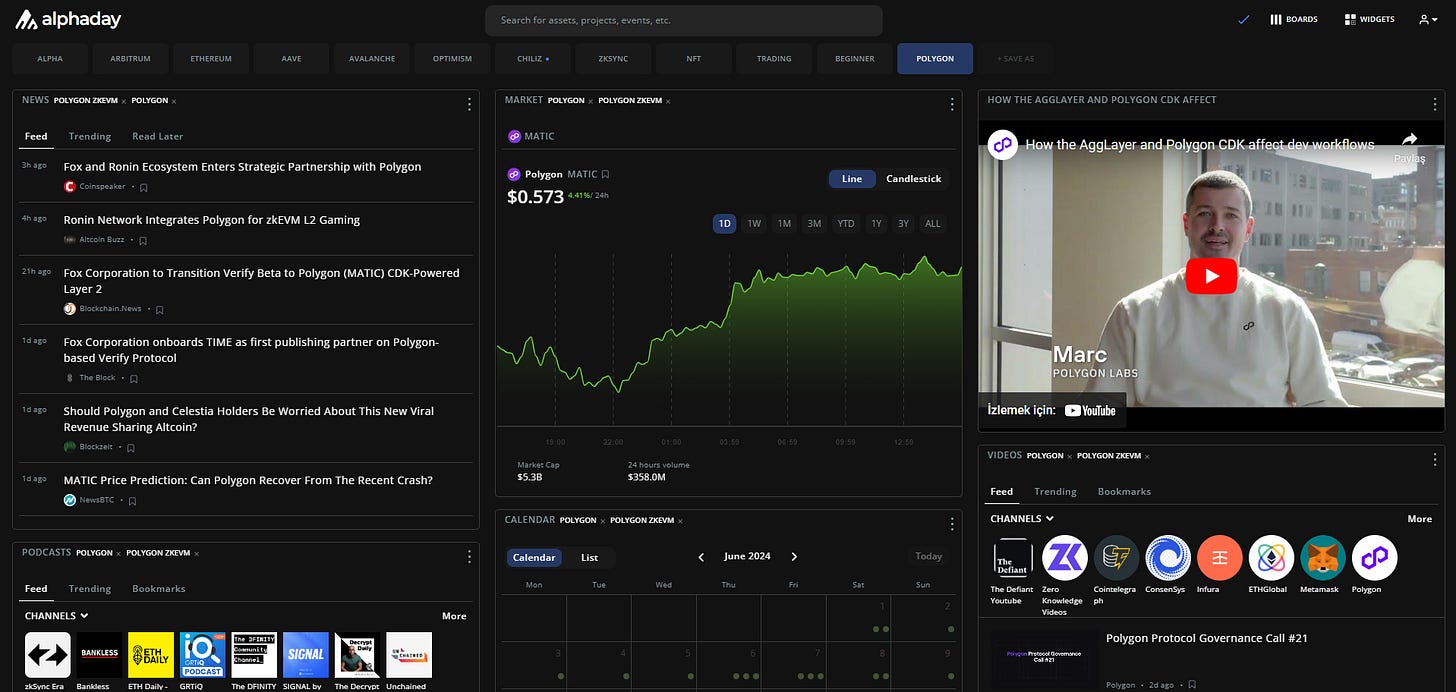The image size is (1456, 692).
Task: Remove Polygon zkEVM tag from News widget
Action: 124,101
